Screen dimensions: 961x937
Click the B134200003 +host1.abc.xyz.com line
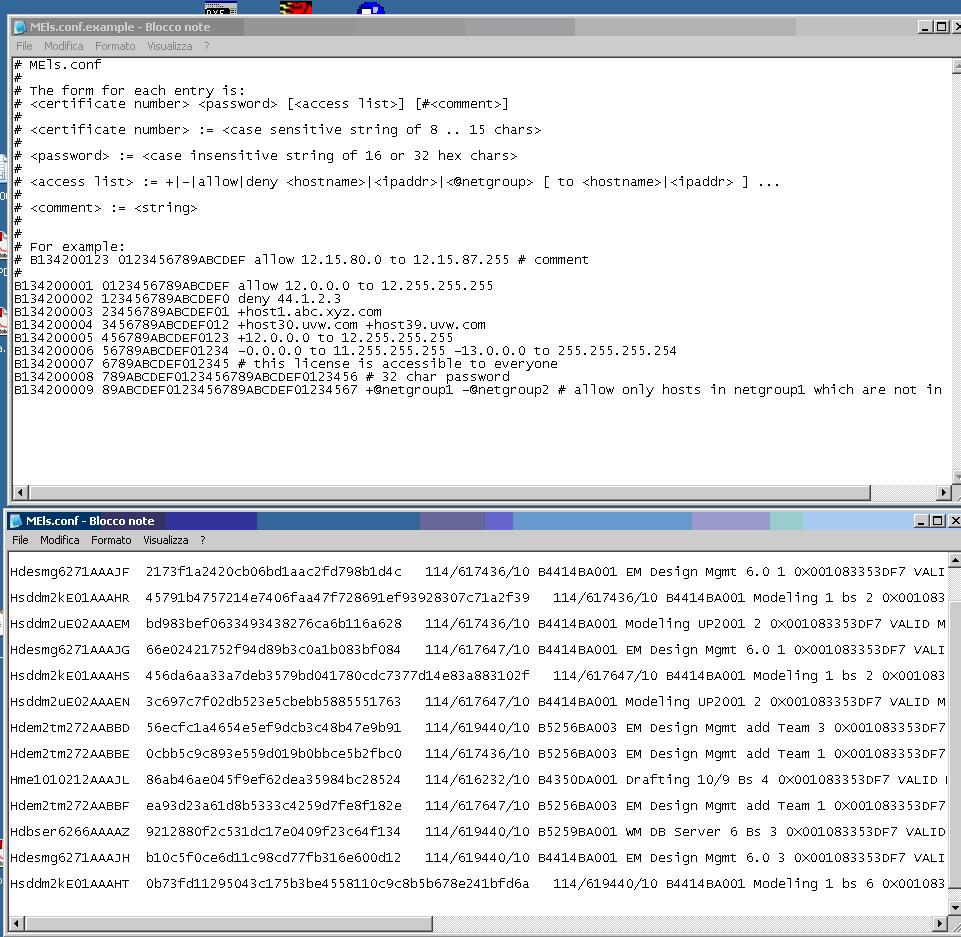197,312
